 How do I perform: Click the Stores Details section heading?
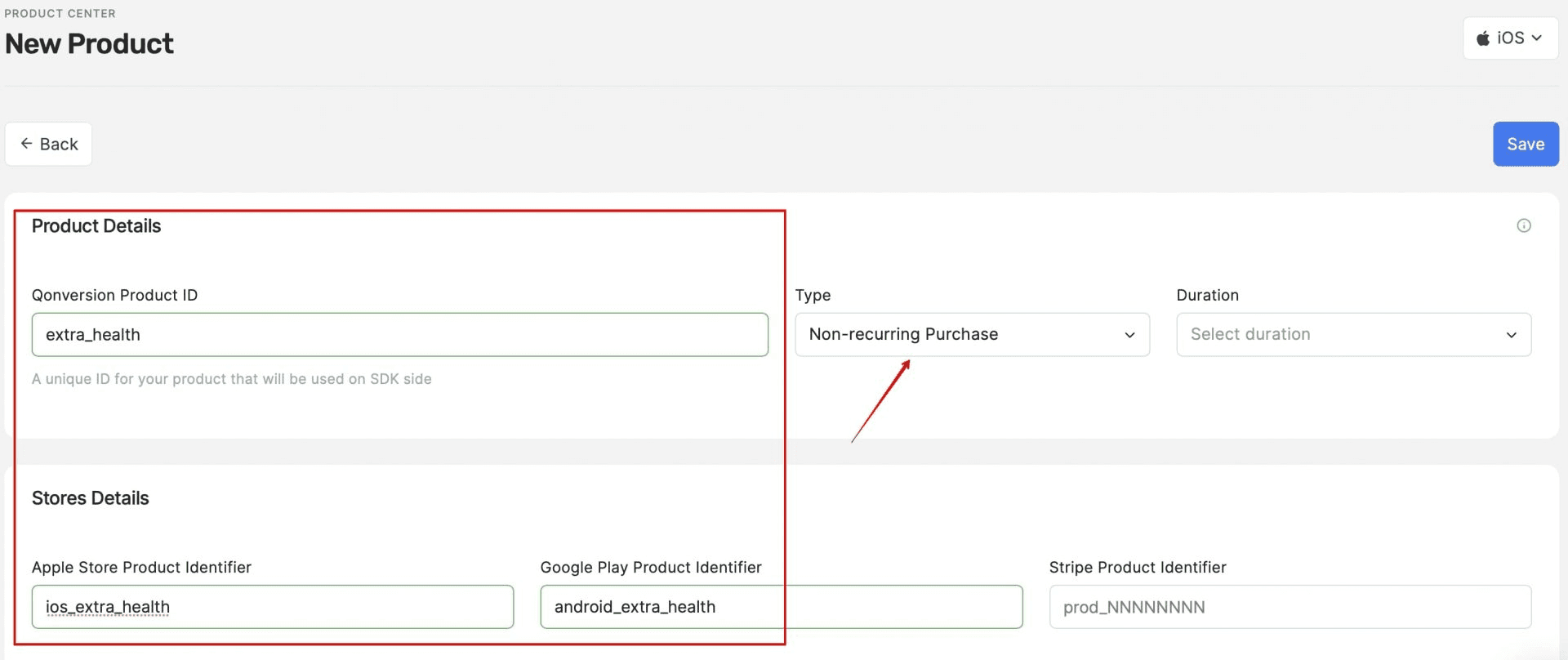tap(90, 497)
